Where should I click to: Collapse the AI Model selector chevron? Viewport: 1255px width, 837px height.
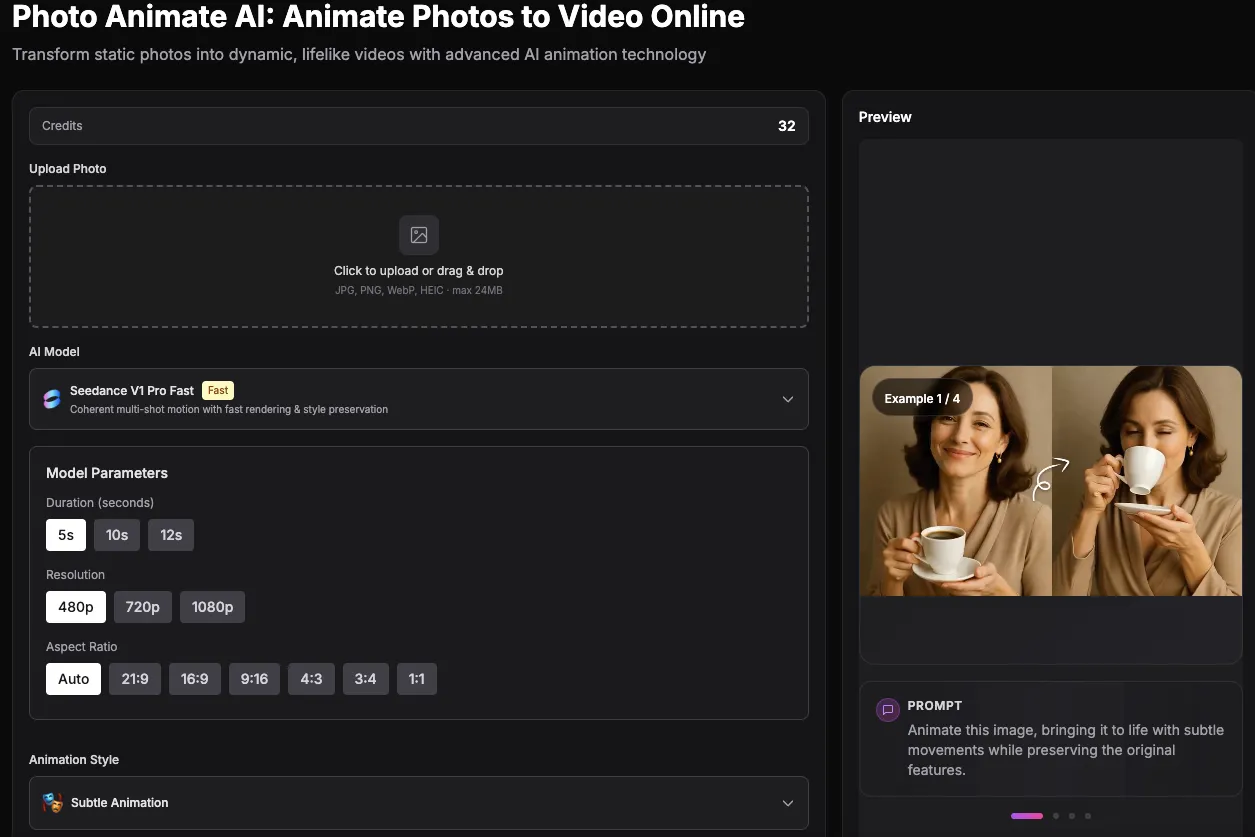787,398
